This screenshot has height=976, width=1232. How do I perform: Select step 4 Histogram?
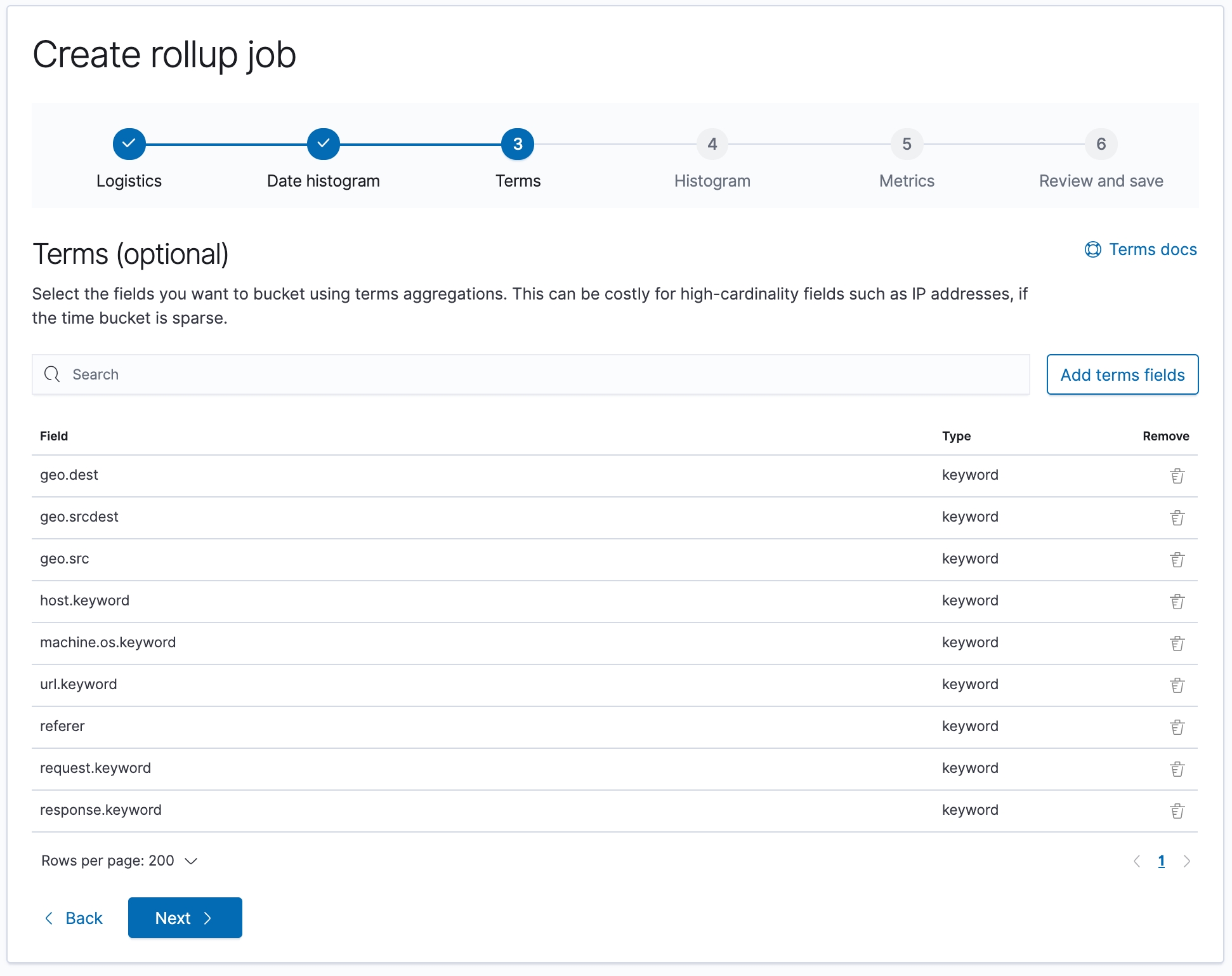click(x=712, y=145)
